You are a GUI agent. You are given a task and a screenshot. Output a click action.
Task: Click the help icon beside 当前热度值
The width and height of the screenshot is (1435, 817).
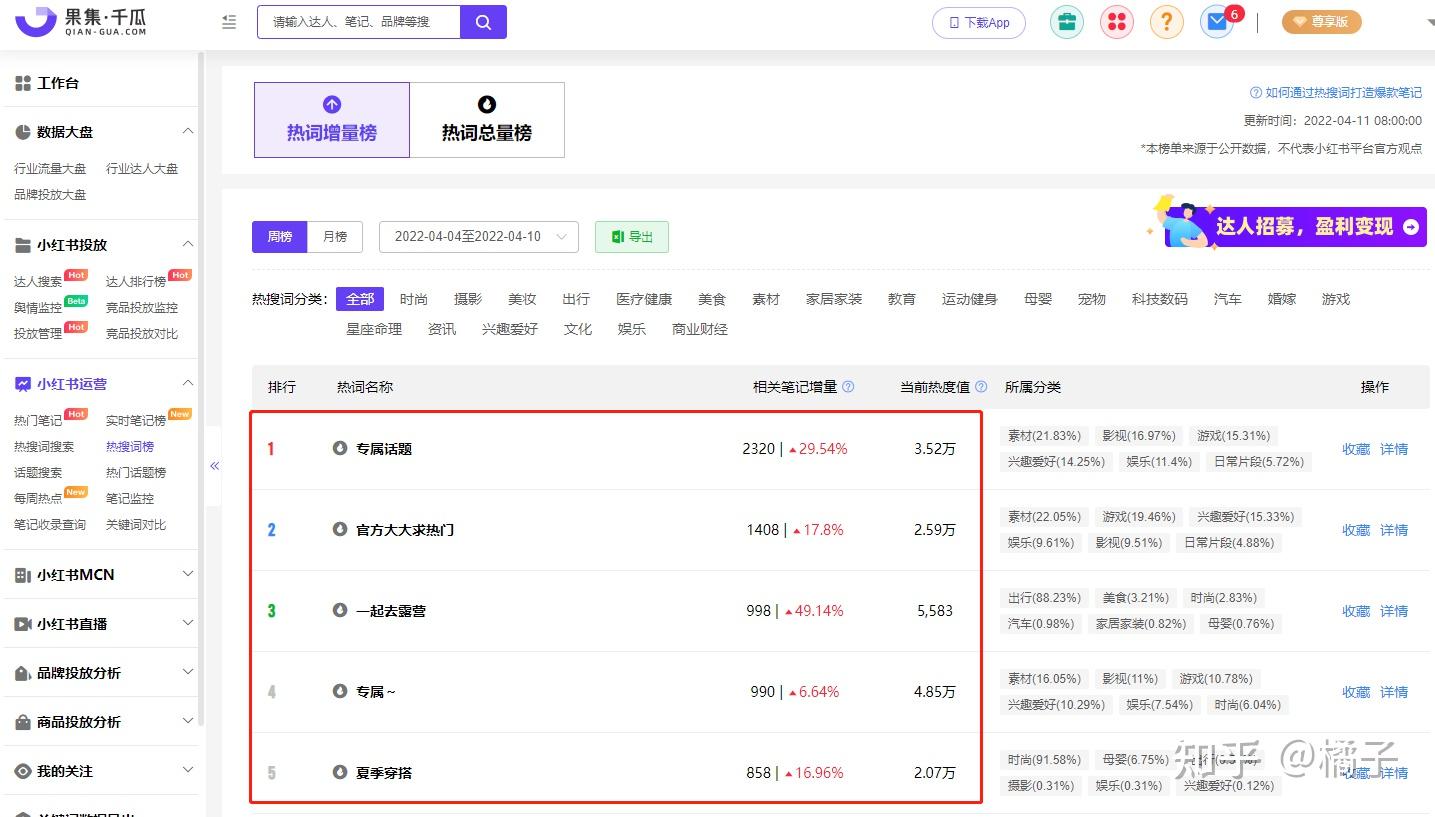click(981, 387)
